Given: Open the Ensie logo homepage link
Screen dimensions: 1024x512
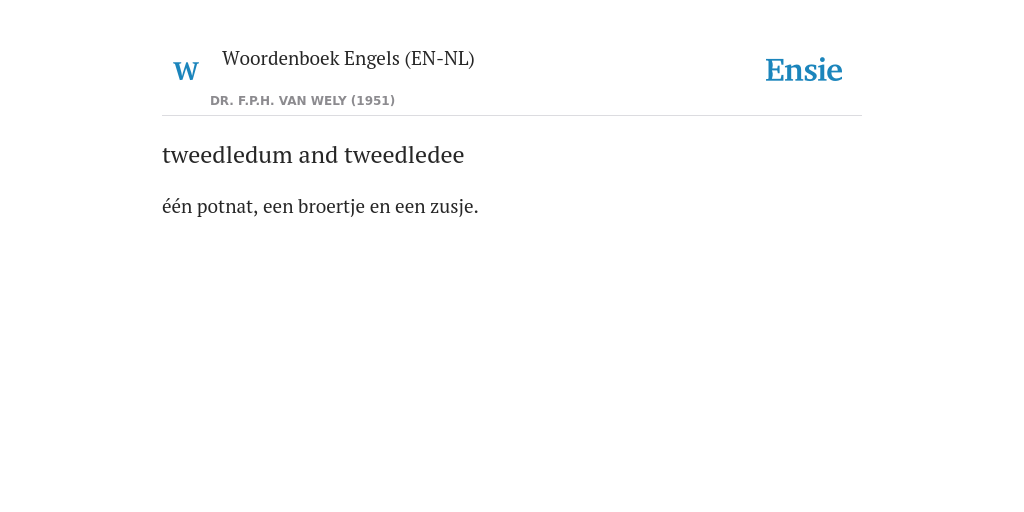Looking at the screenshot, I should [803, 70].
